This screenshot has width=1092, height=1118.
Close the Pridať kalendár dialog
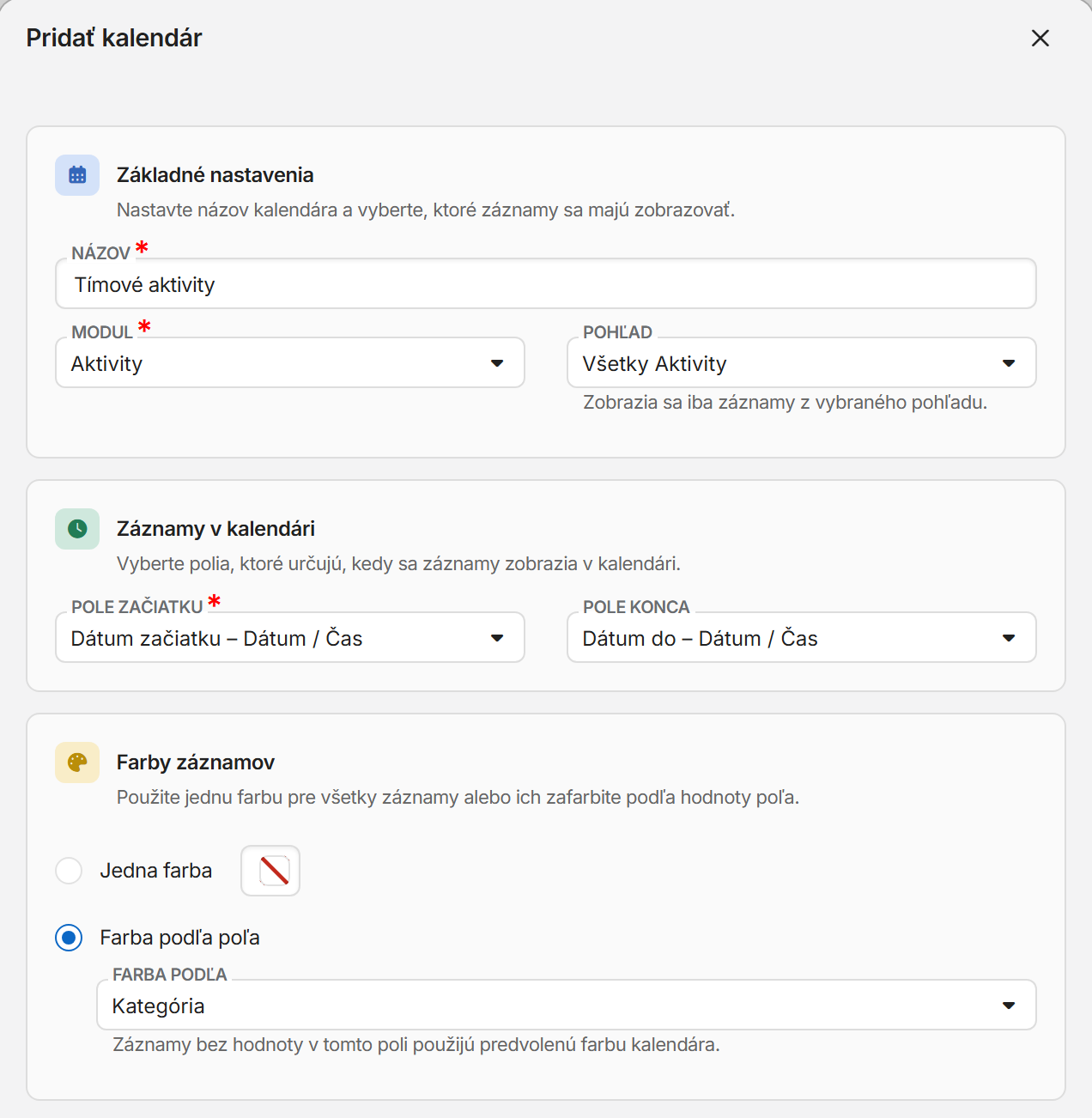coord(1040,38)
